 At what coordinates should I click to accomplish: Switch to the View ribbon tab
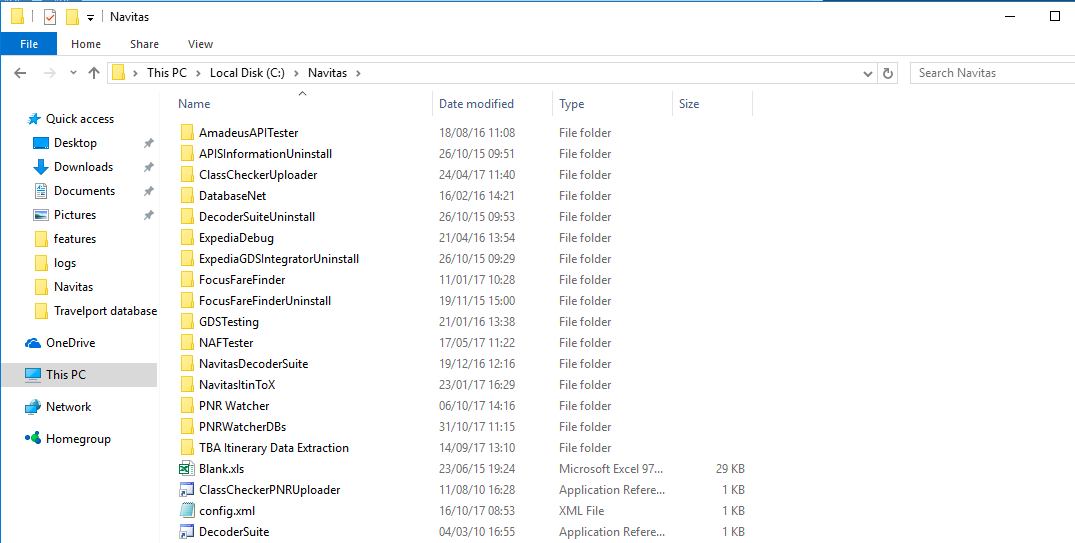200,44
